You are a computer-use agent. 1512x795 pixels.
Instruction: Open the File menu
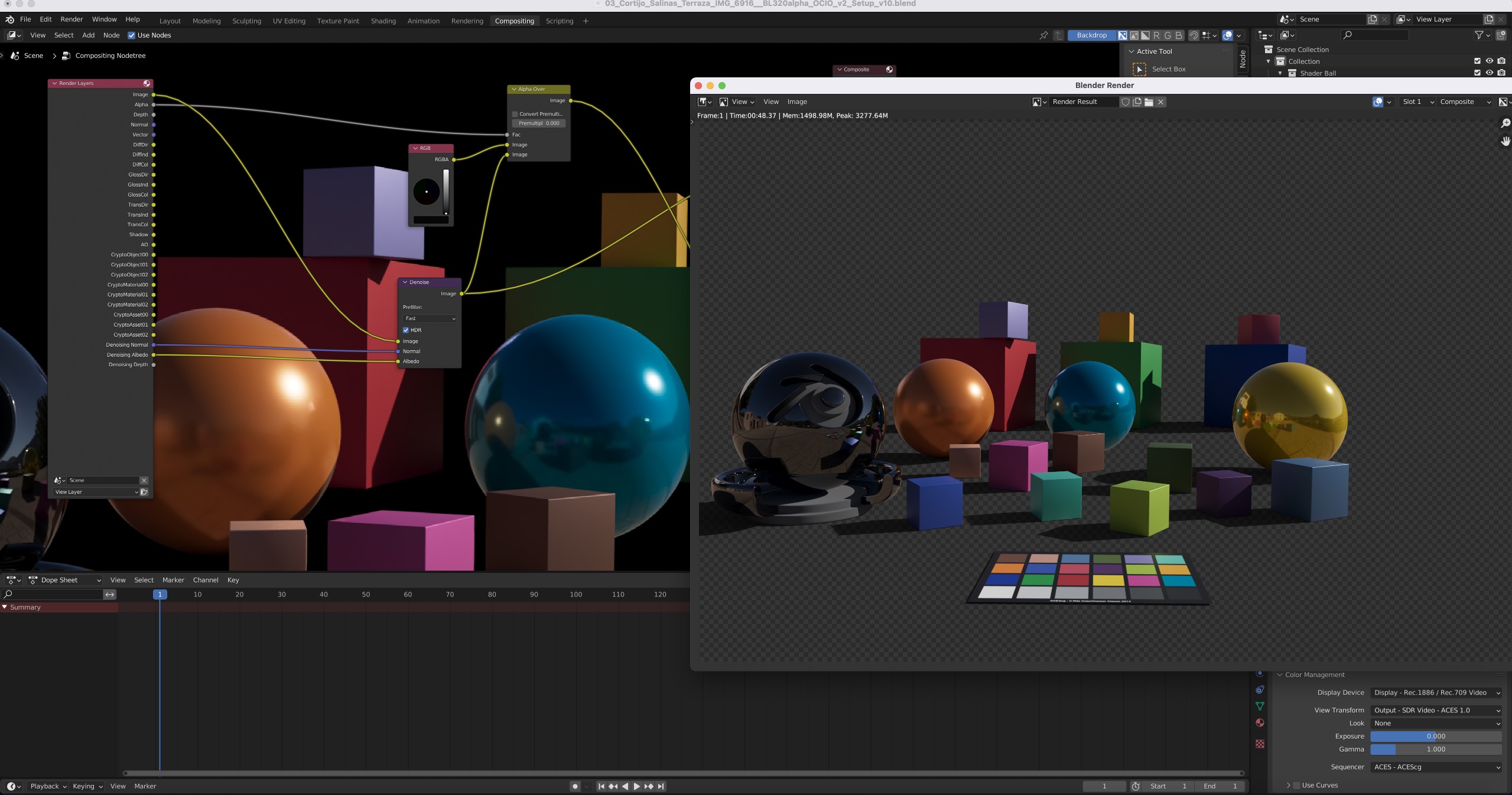coord(25,19)
